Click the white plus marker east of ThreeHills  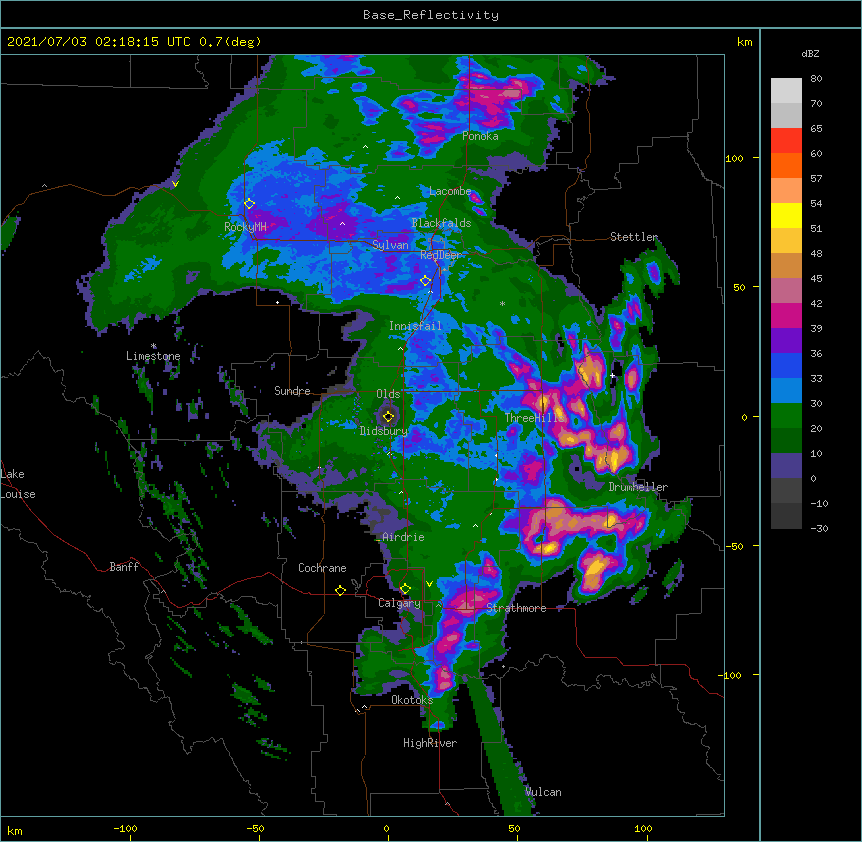click(612, 375)
